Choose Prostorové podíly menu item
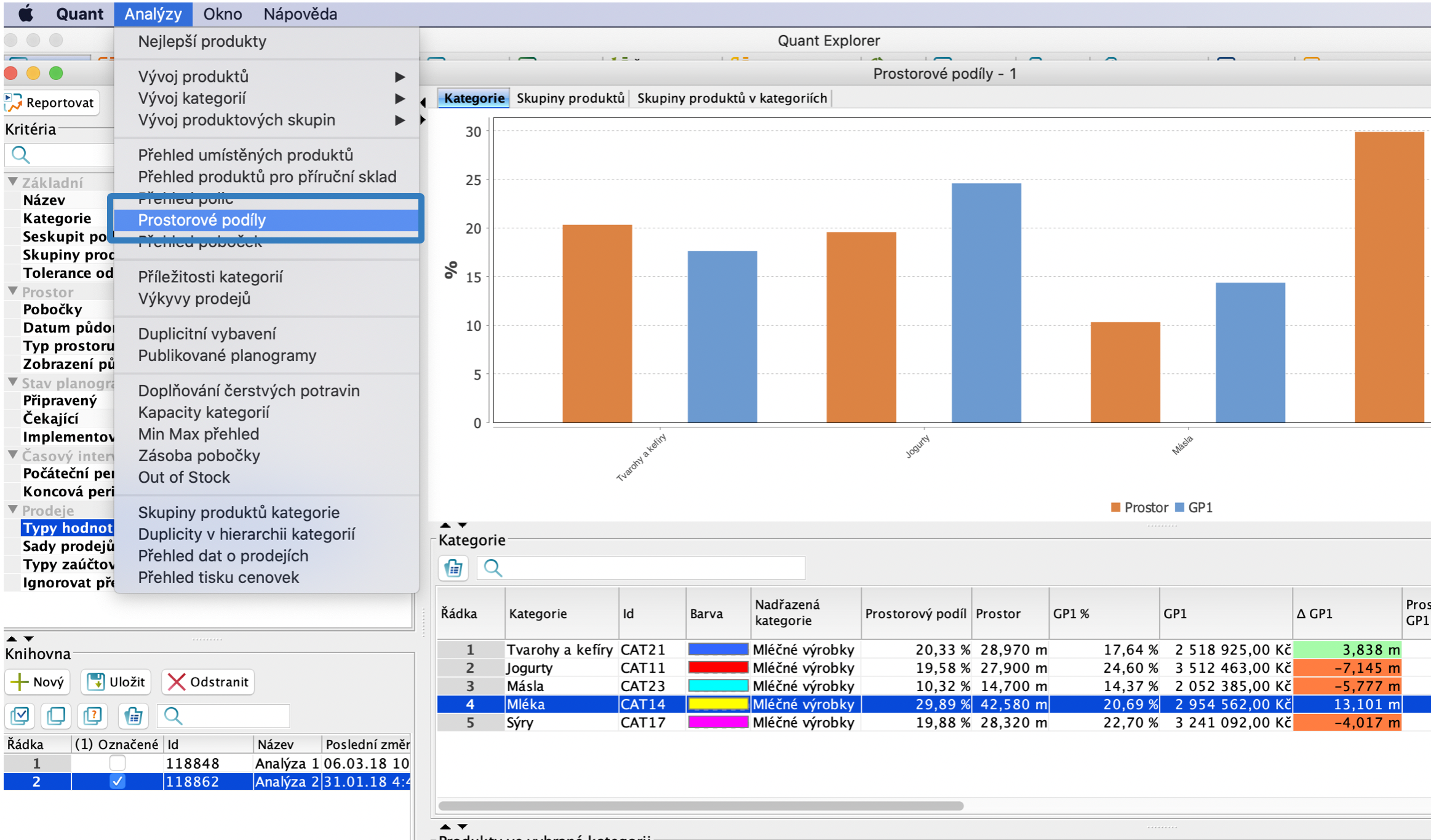This screenshot has width=1431, height=840. pyautogui.click(x=266, y=220)
